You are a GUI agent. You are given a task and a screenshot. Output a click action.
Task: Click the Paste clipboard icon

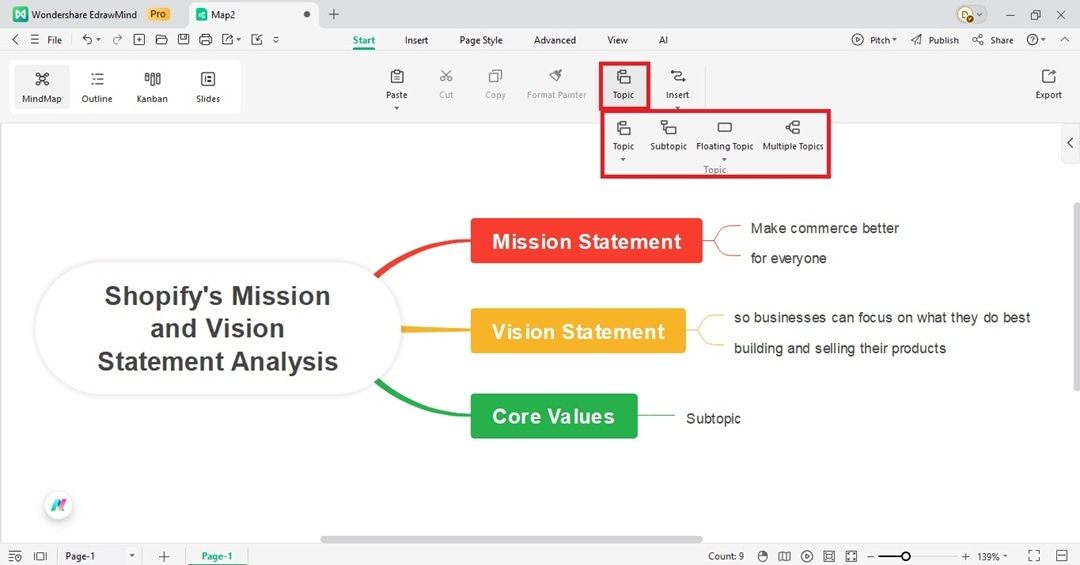(x=397, y=76)
